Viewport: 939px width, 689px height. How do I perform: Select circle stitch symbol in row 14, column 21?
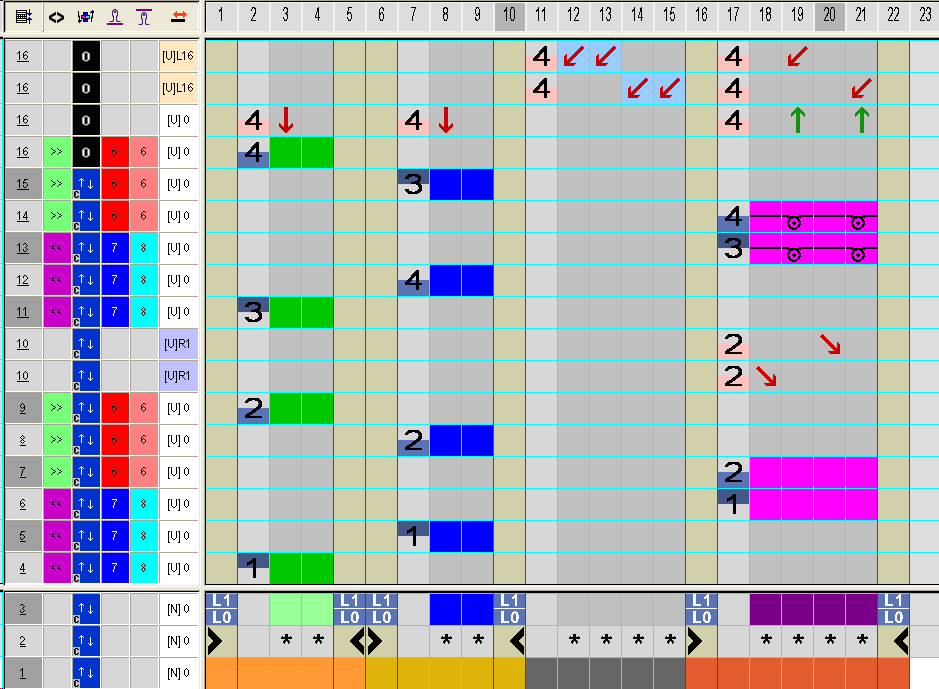pos(857,223)
